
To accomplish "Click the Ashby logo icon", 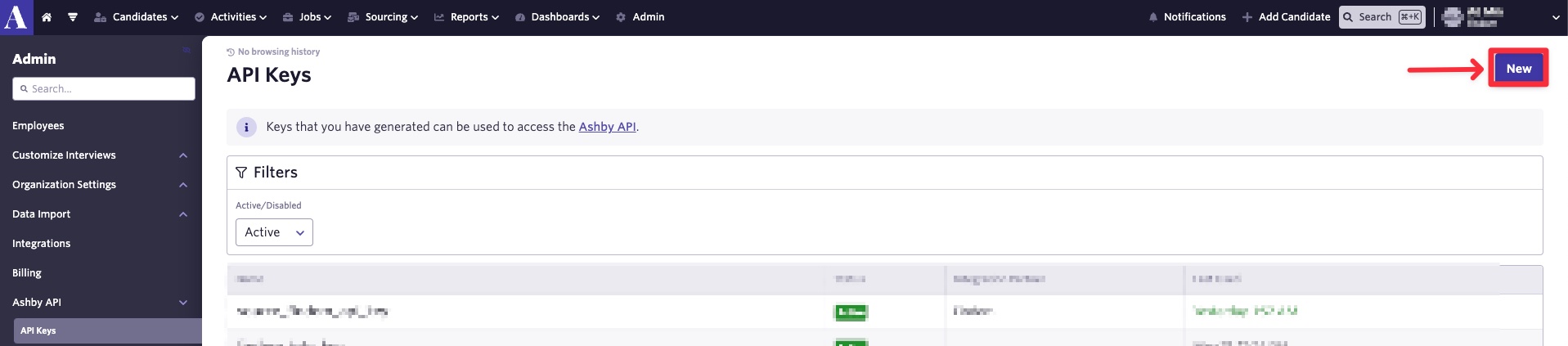I will pos(16,17).
